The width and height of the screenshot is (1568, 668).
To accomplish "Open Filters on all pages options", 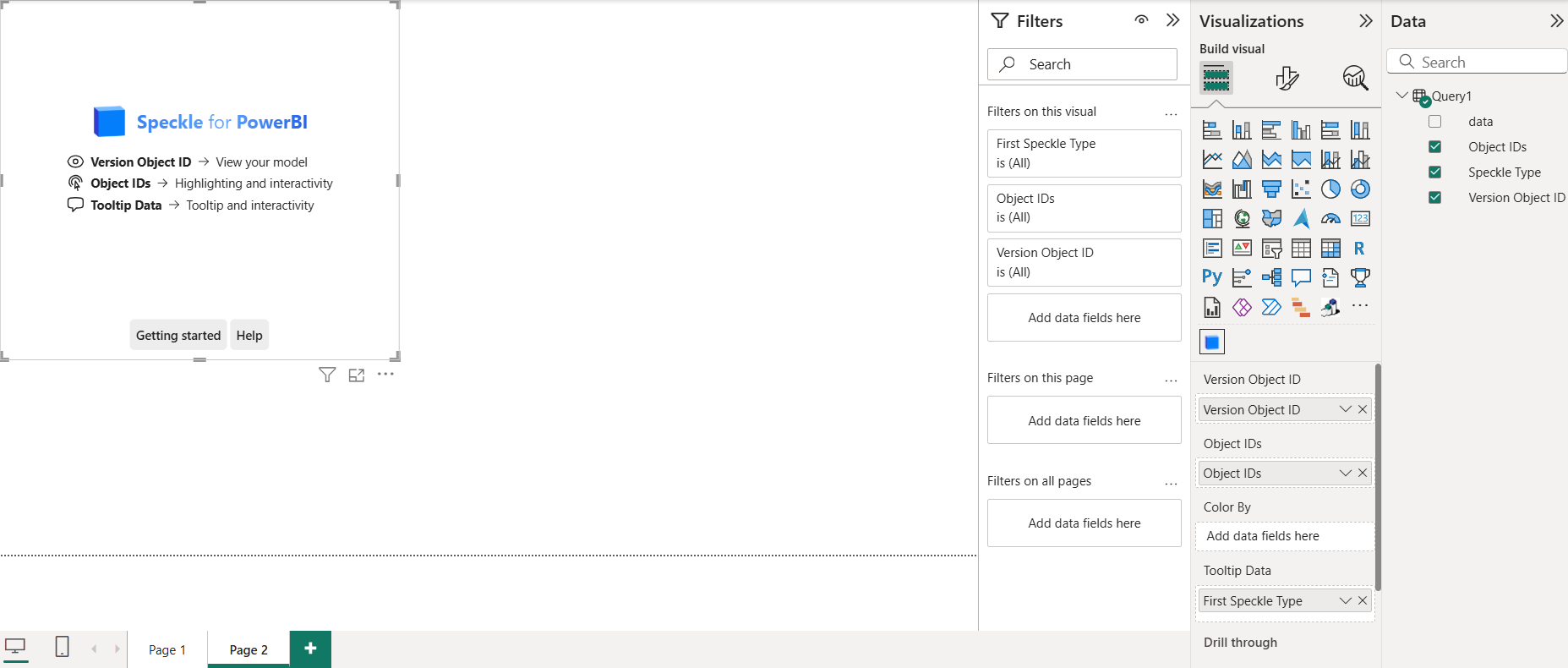I will [1171, 483].
